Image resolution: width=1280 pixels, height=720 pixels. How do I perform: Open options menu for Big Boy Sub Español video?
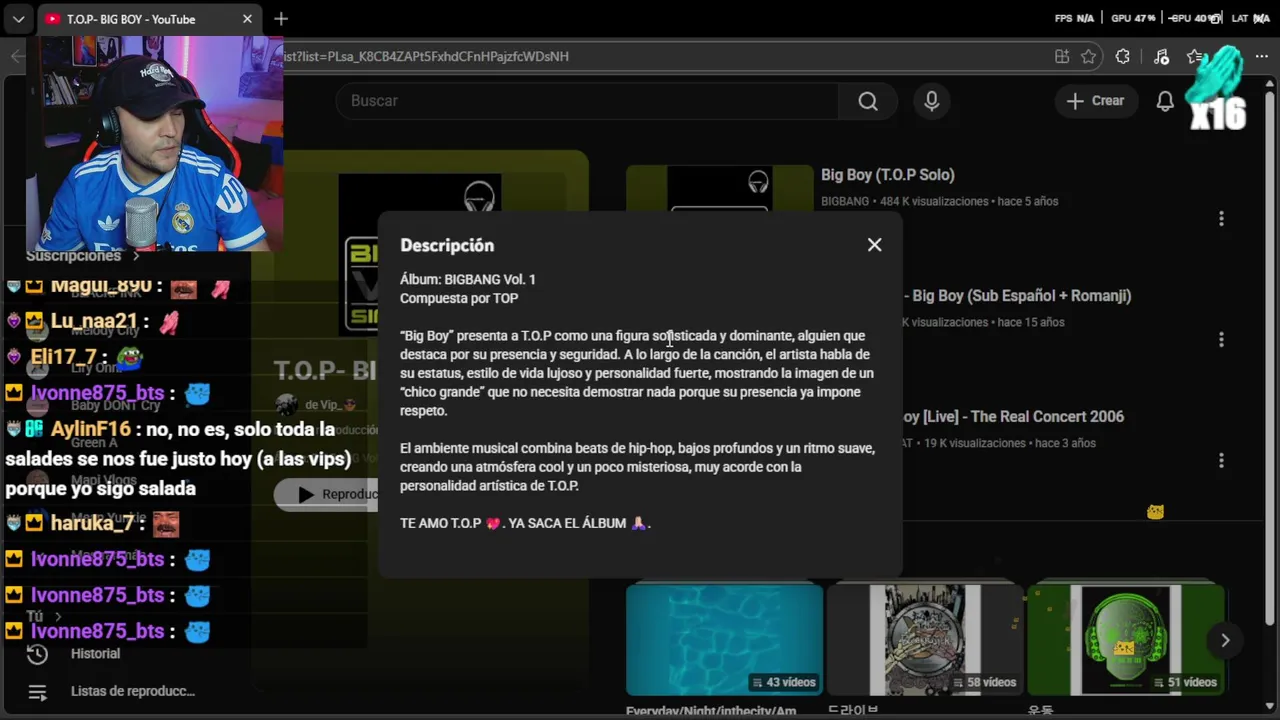tap(1221, 340)
